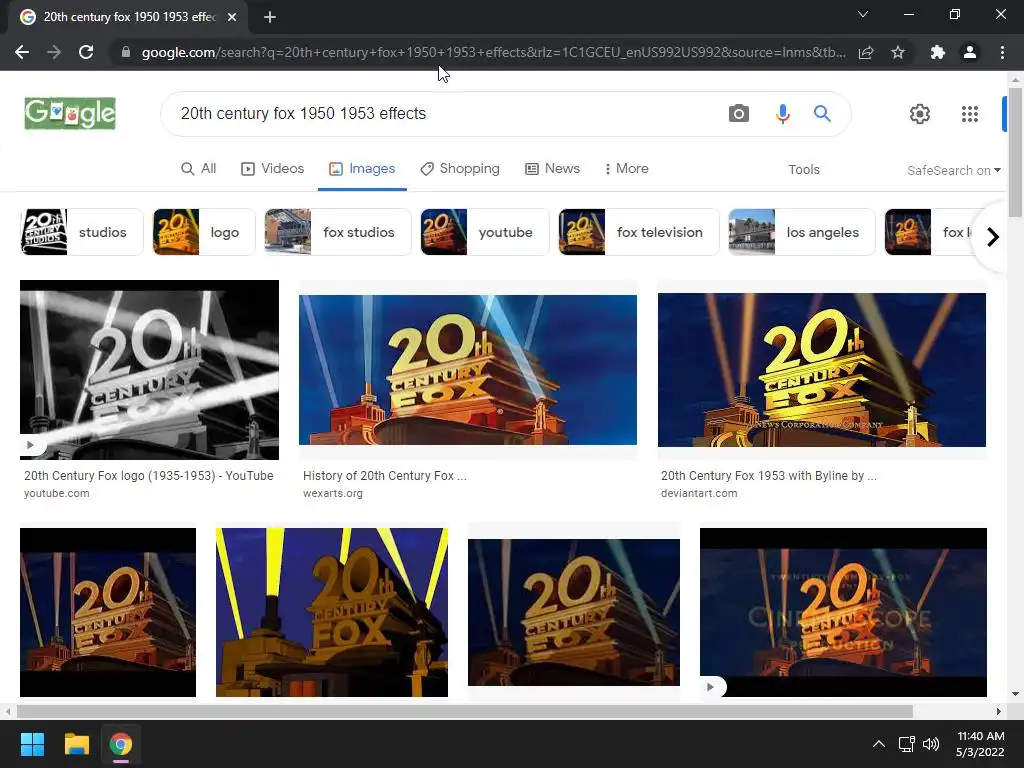This screenshot has width=1024, height=768.
Task: Open the volume control in tray
Action: [x=931, y=744]
